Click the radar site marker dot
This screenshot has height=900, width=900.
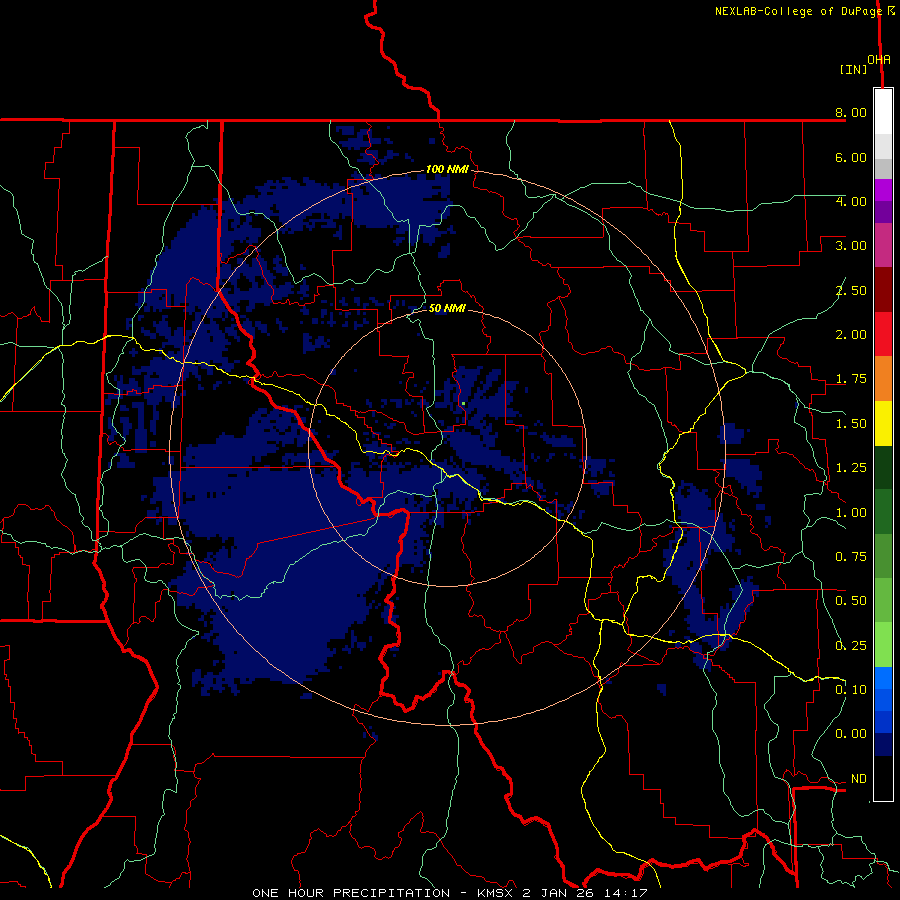click(463, 404)
